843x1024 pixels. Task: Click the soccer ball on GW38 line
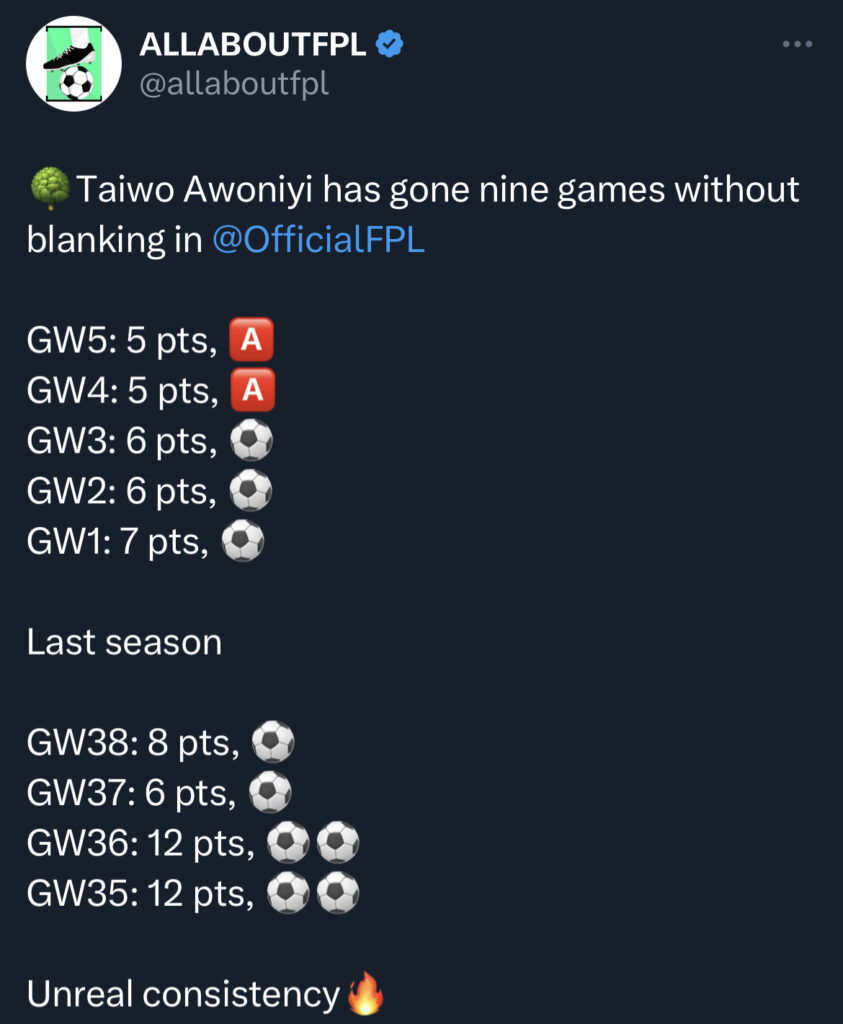click(x=272, y=743)
